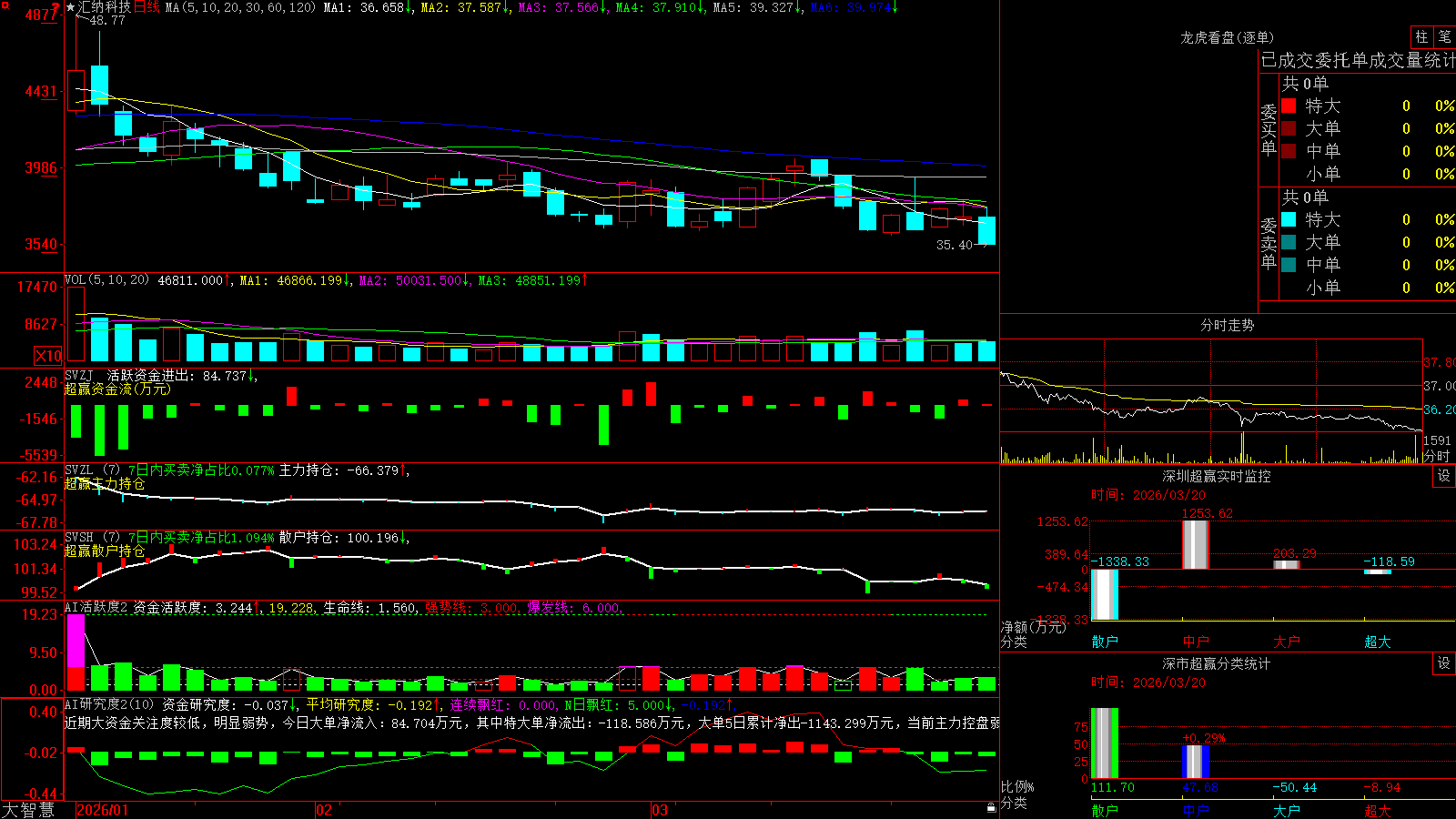Click the 大智慧 logo in the bottom-left

click(27, 810)
